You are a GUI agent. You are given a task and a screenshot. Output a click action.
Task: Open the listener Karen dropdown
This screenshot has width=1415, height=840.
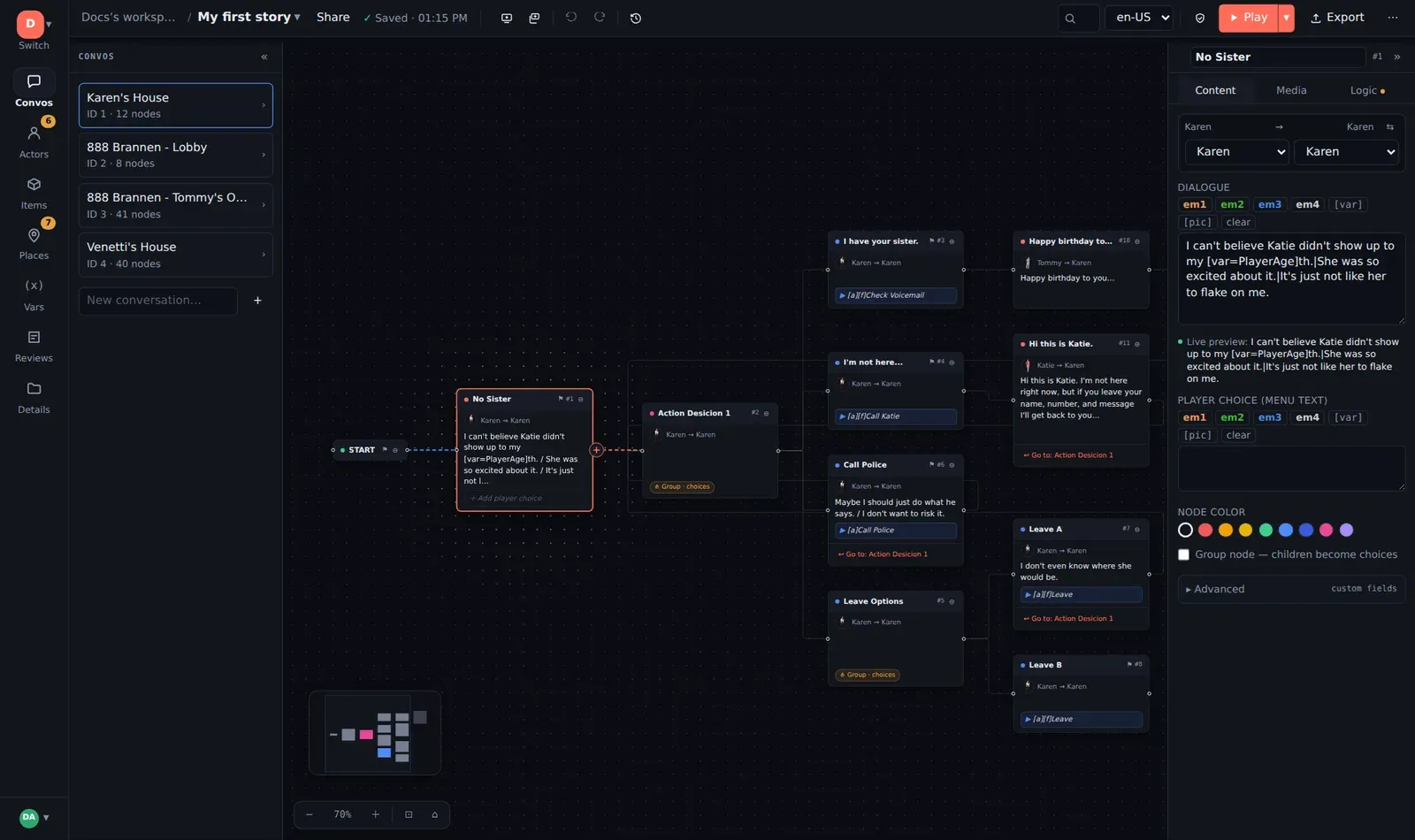(x=1346, y=152)
